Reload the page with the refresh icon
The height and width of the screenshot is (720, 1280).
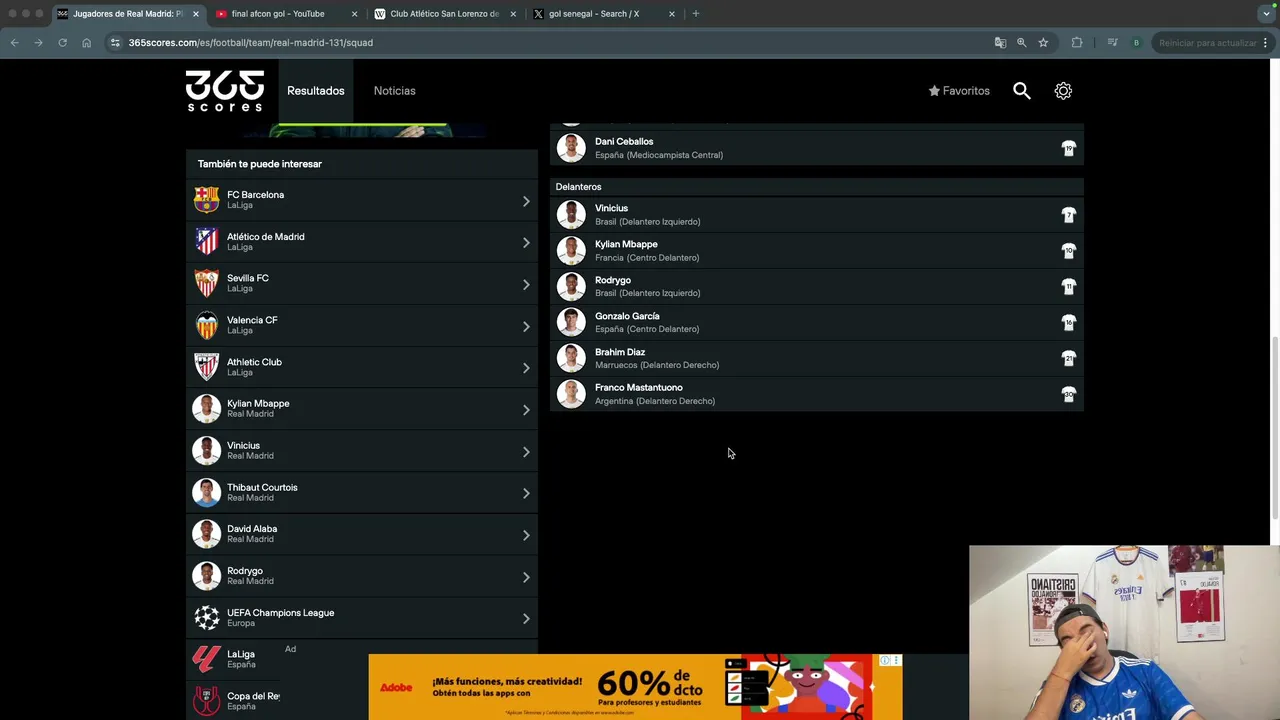pyautogui.click(x=62, y=43)
